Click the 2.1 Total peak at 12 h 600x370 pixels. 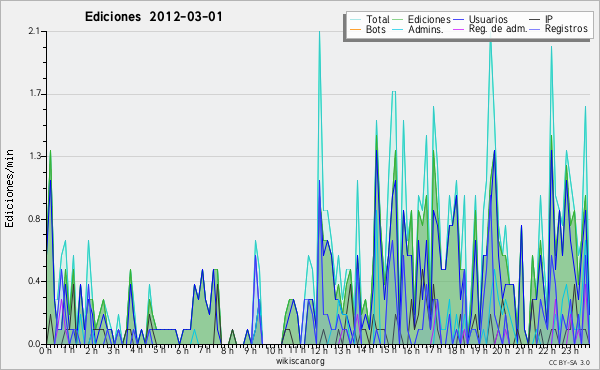(319, 33)
